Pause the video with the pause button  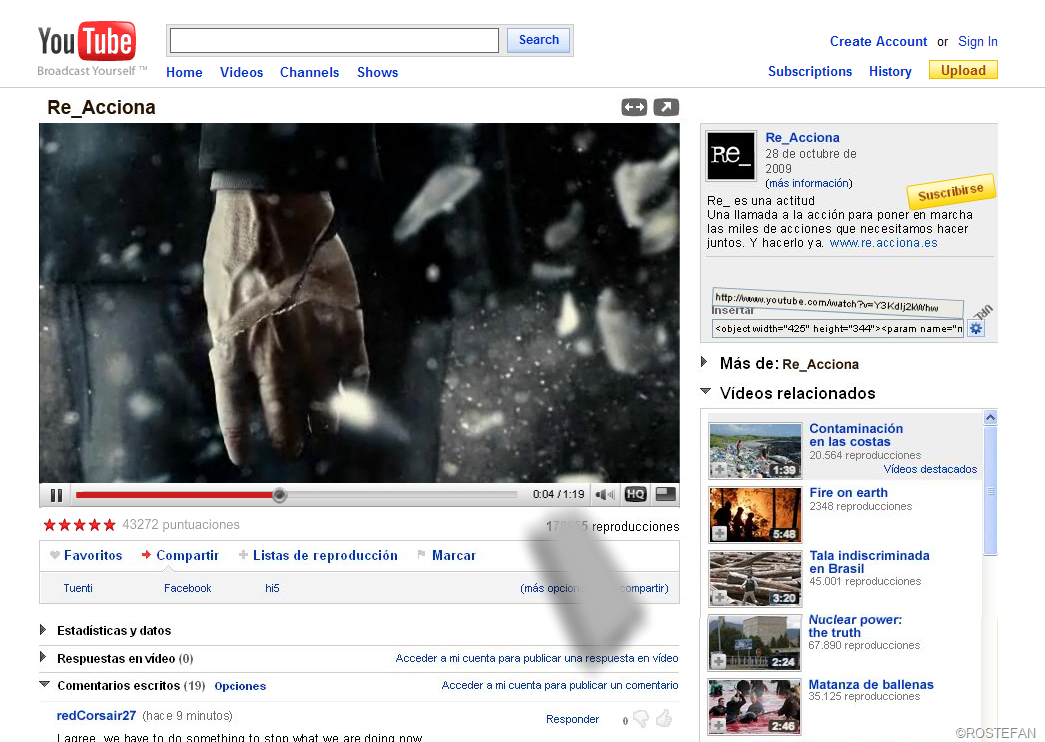pyautogui.click(x=56, y=495)
